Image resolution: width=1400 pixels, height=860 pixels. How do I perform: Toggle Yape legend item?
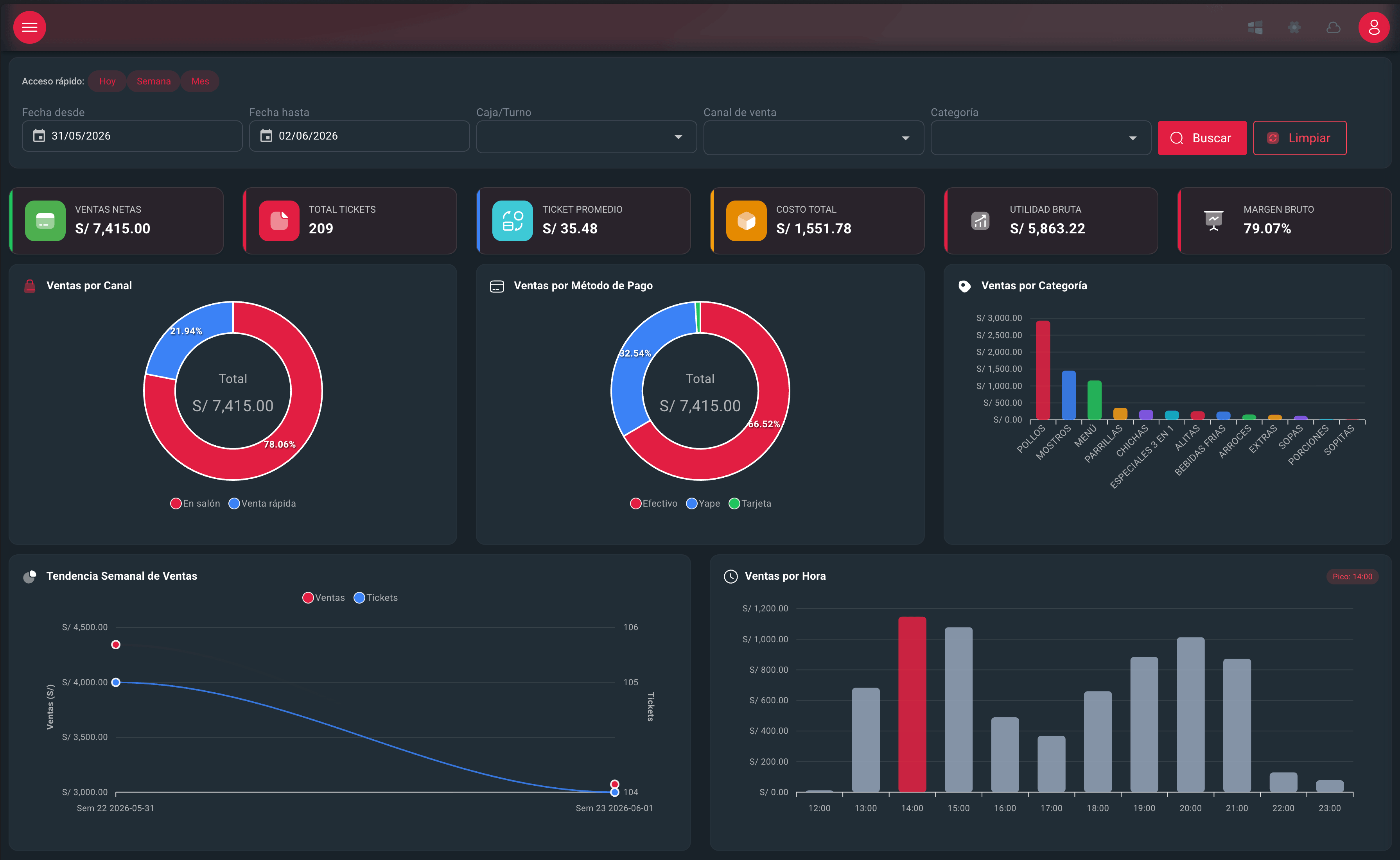coord(703,503)
